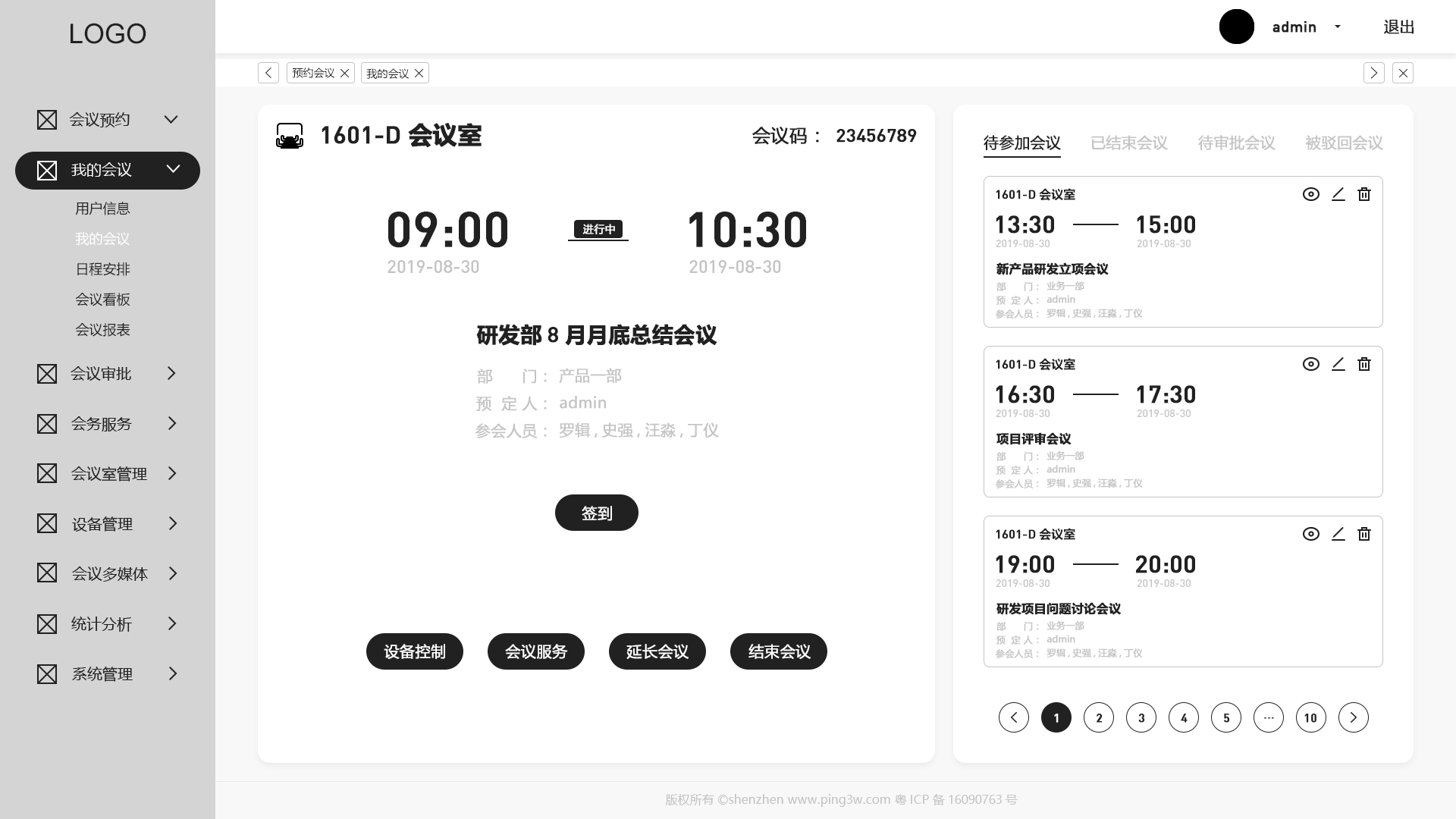Switch to the 待审批会议 tab
Viewport: 1456px width, 819px height.
(x=1236, y=143)
